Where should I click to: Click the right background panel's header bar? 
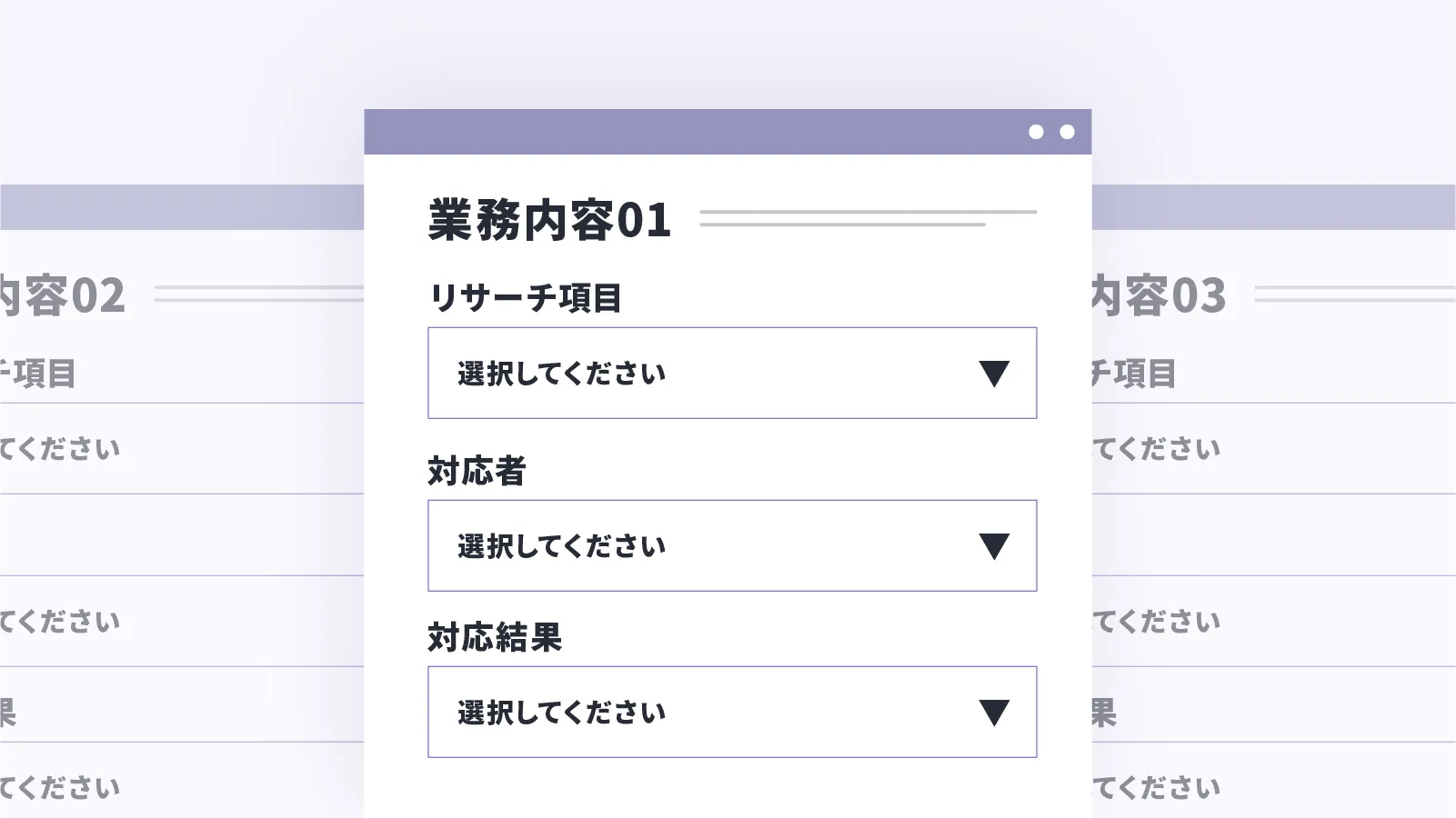coord(1273,207)
